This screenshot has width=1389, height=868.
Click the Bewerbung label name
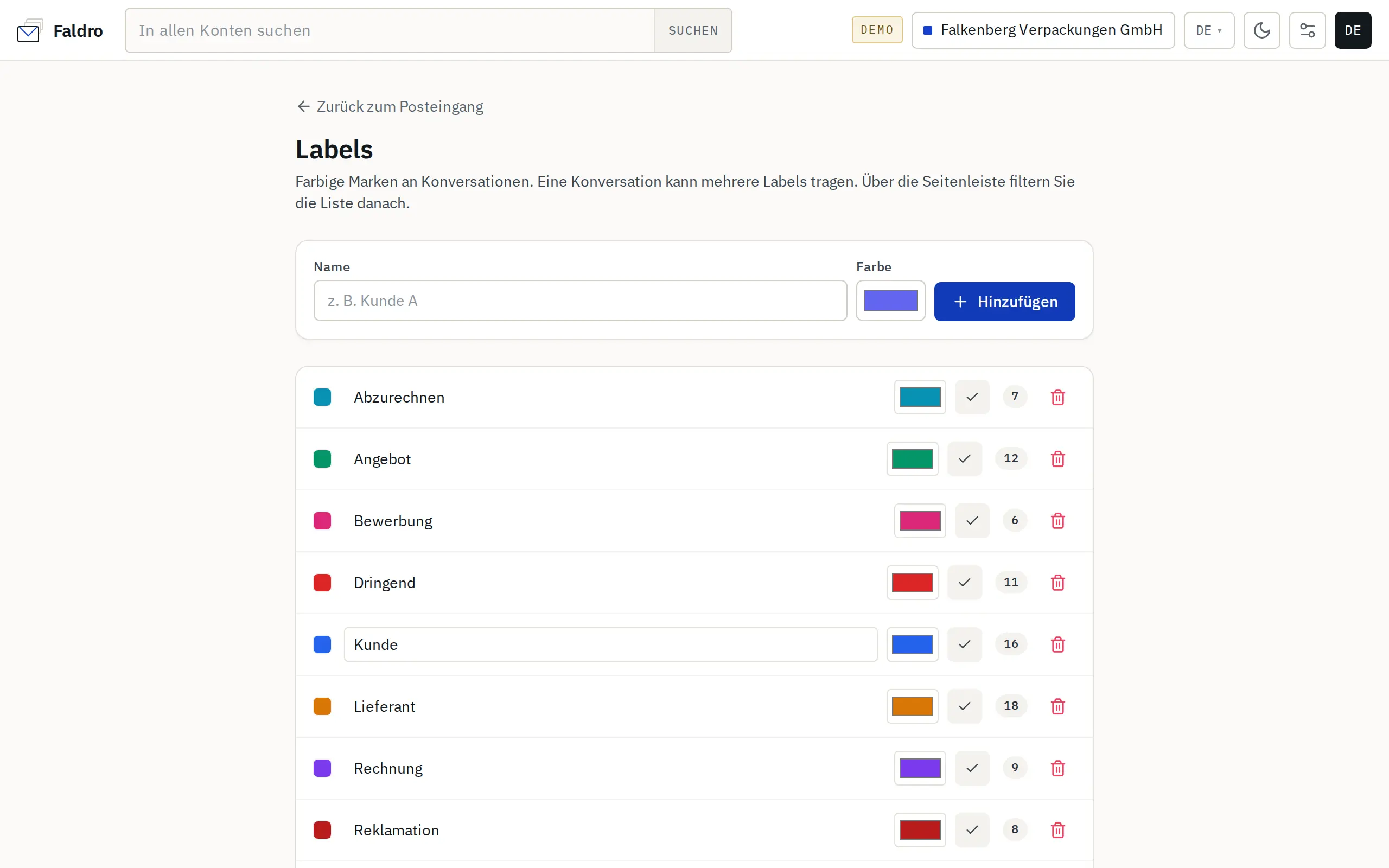(393, 521)
